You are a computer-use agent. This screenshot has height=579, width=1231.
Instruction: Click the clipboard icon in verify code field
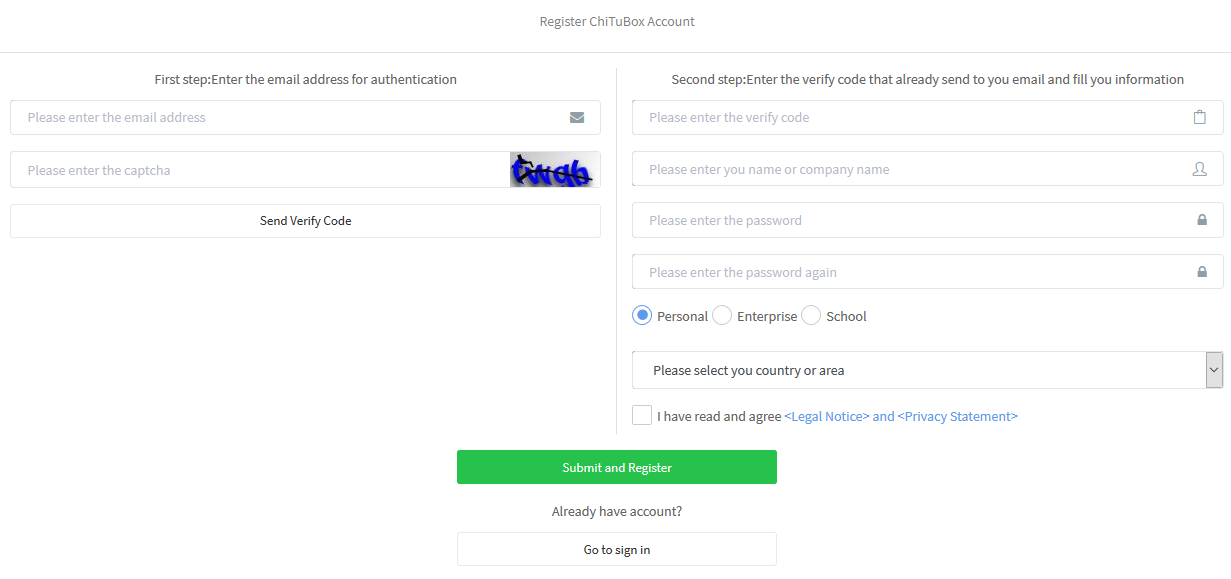coord(1200,117)
